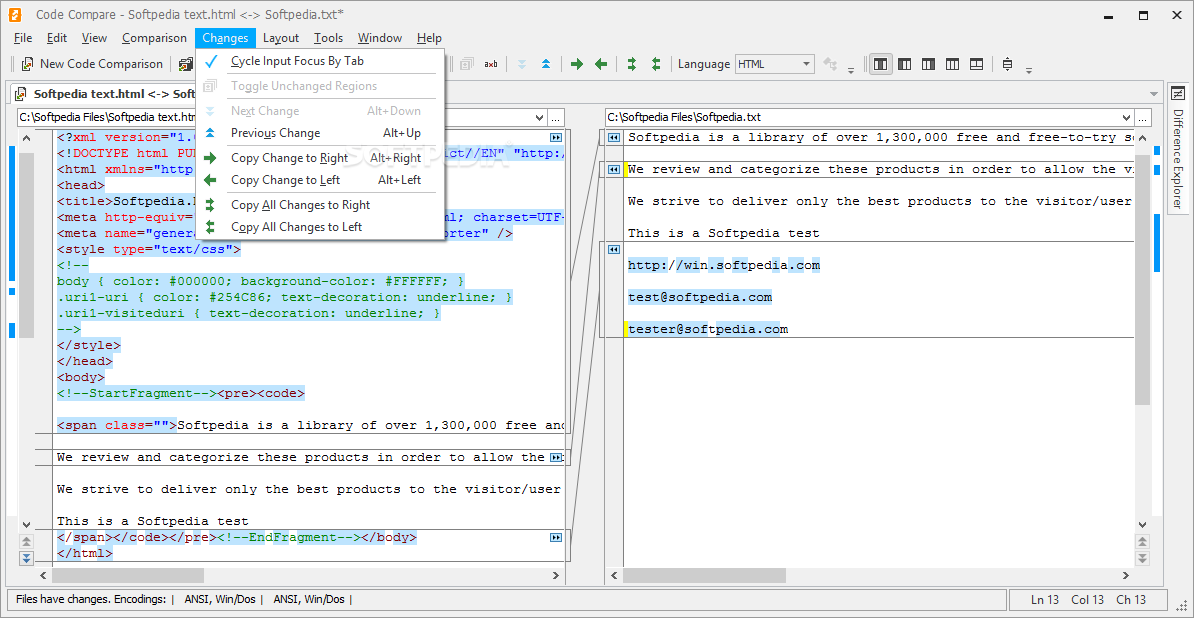
Task: Click the right pane scroll up arrow
Action: click(1142, 139)
